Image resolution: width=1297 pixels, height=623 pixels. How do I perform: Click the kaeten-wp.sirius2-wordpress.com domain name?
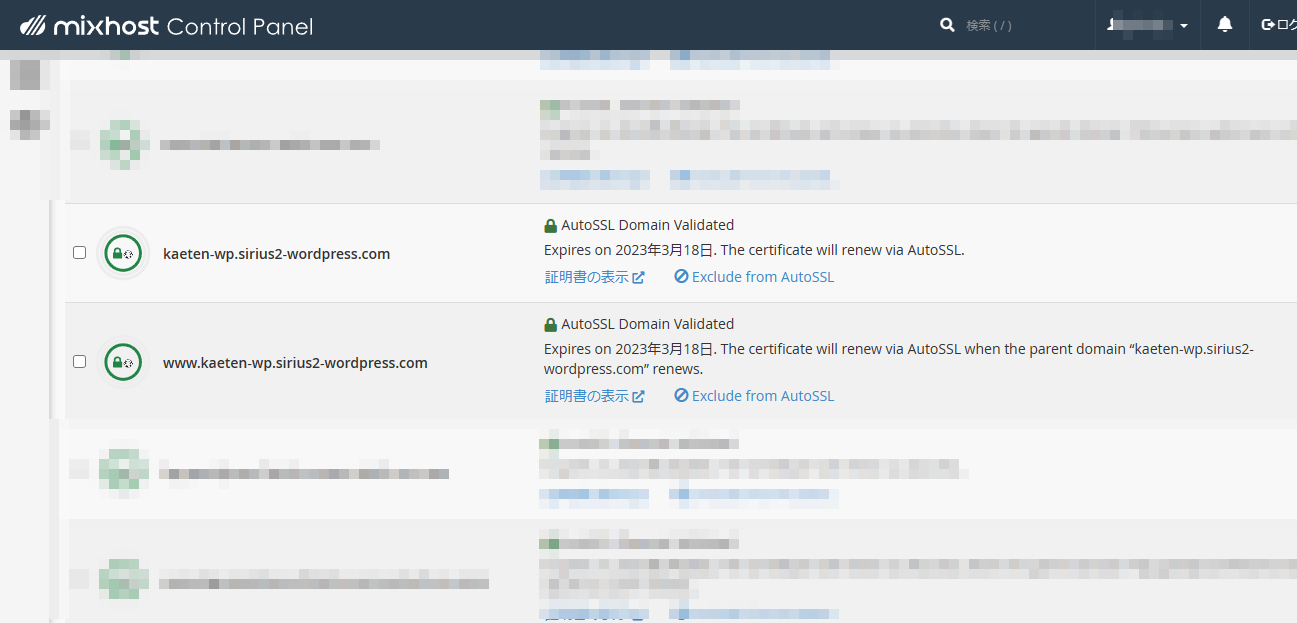[276, 254]
